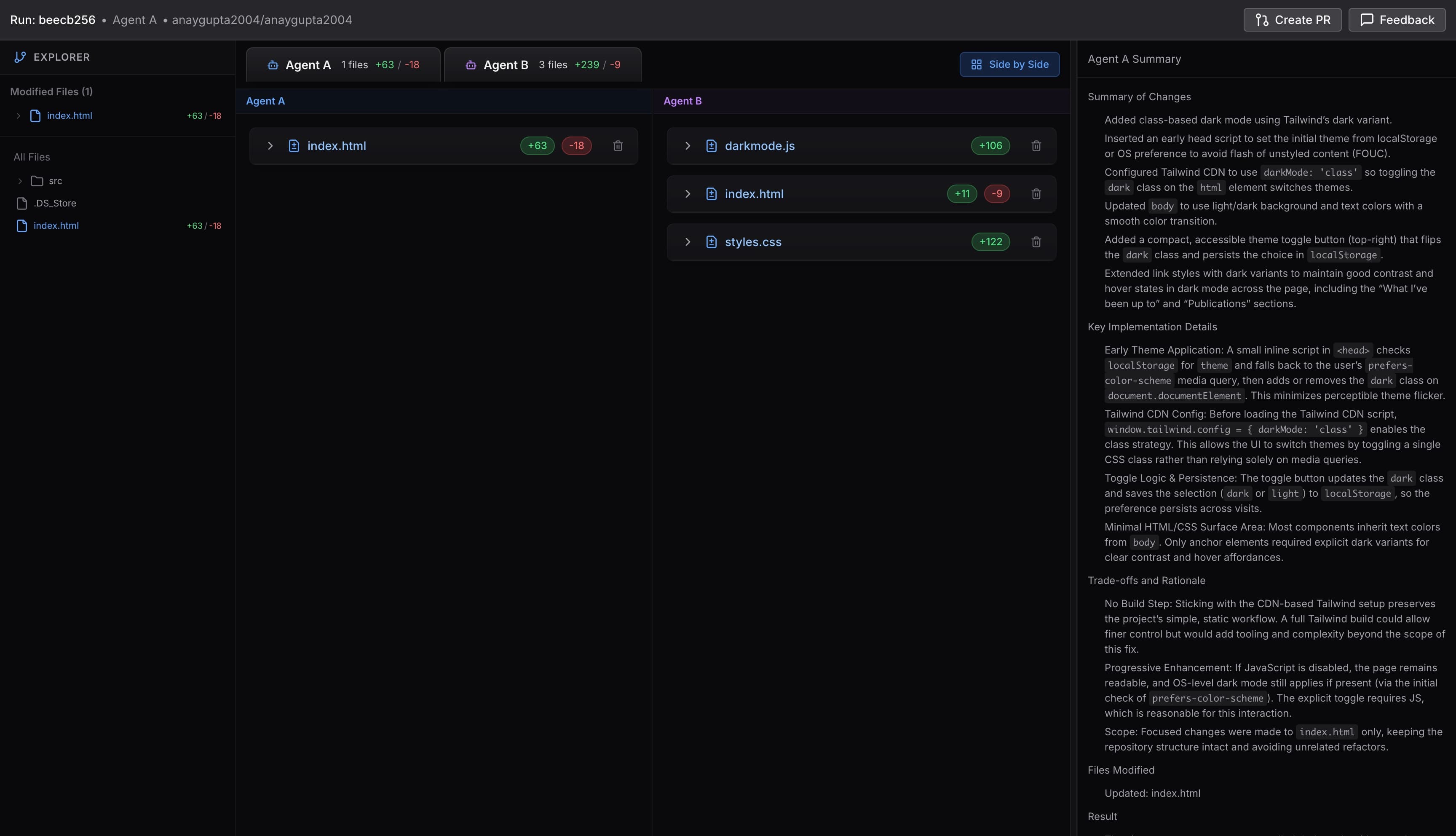Click the robot icon on Agent A tab

coord(273,65)
